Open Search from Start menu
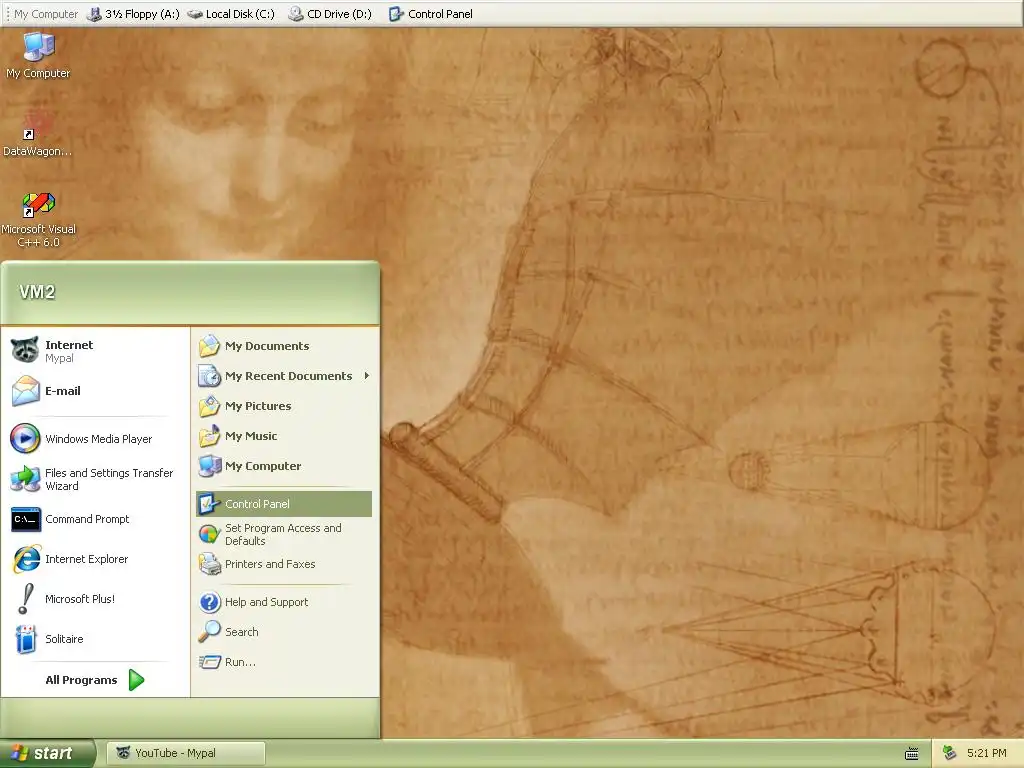The width and height of the screenshot is (1024, 768). (x=283, y=632)
